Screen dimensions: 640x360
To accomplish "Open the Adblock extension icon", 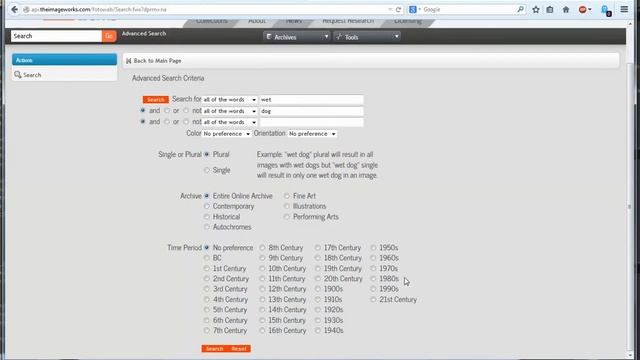I will pyautogui.click(x=582, y=9).
